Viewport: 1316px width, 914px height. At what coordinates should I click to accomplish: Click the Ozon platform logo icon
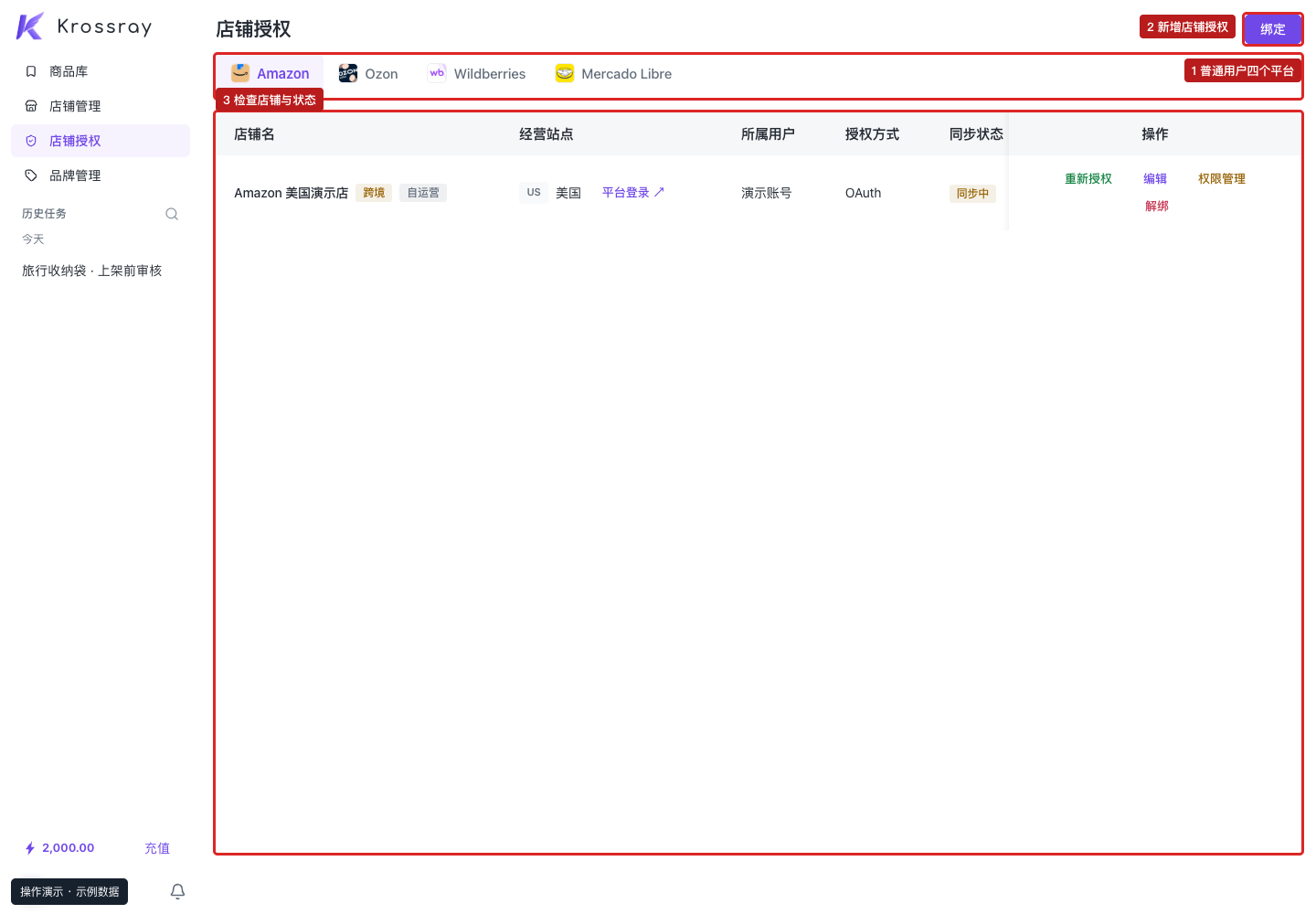(348, 73)
